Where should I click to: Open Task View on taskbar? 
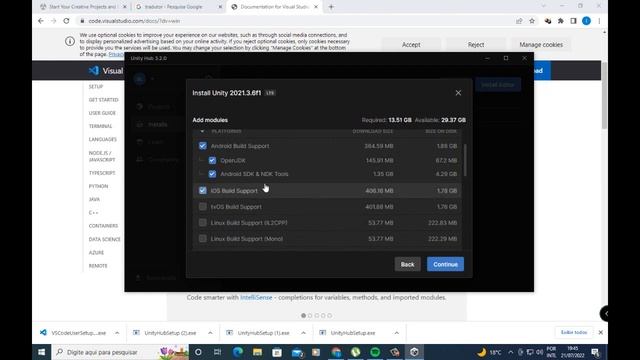click(x=218, y=352)
